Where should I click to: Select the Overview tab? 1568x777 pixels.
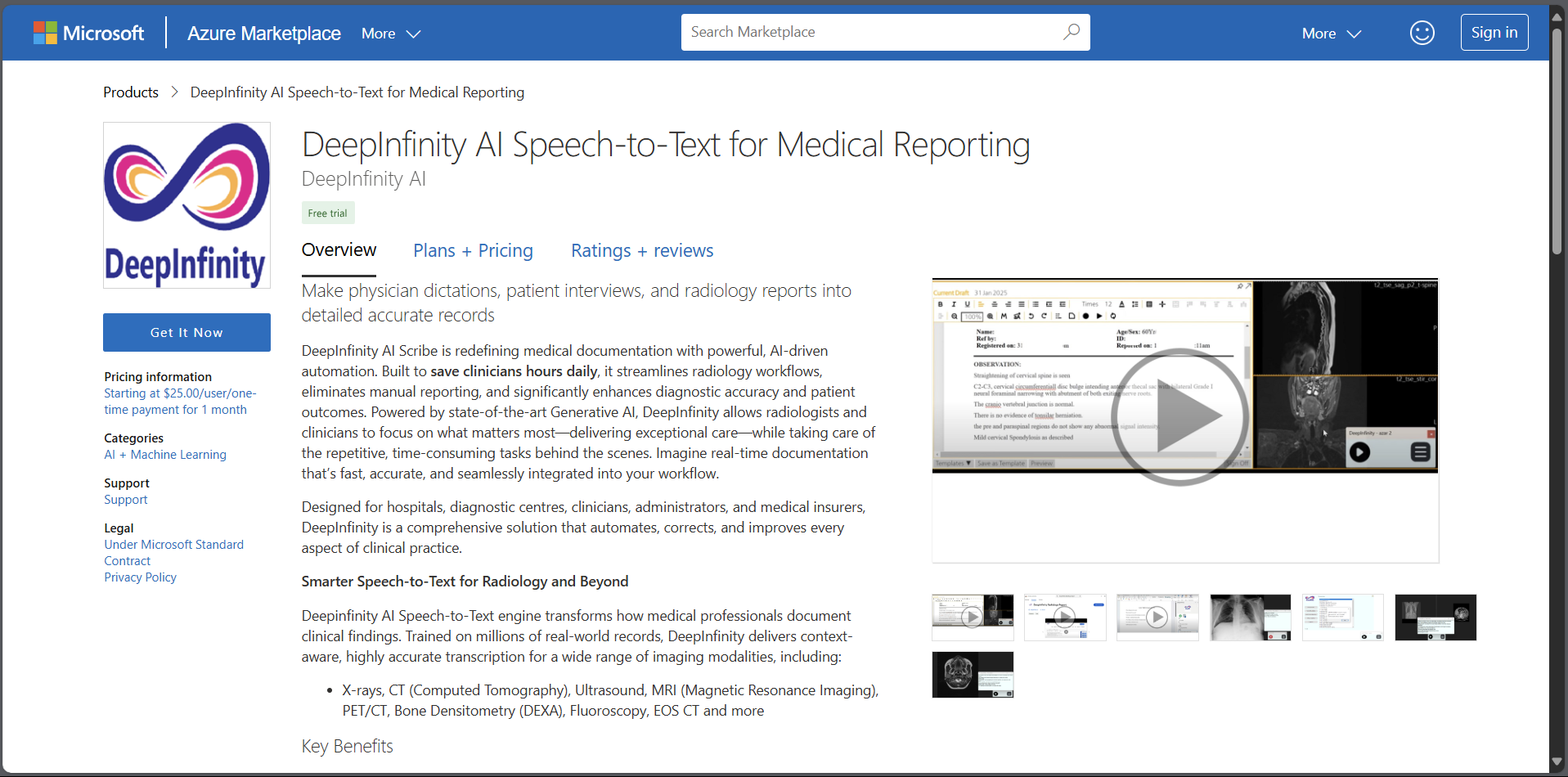[x=339, y=250]
